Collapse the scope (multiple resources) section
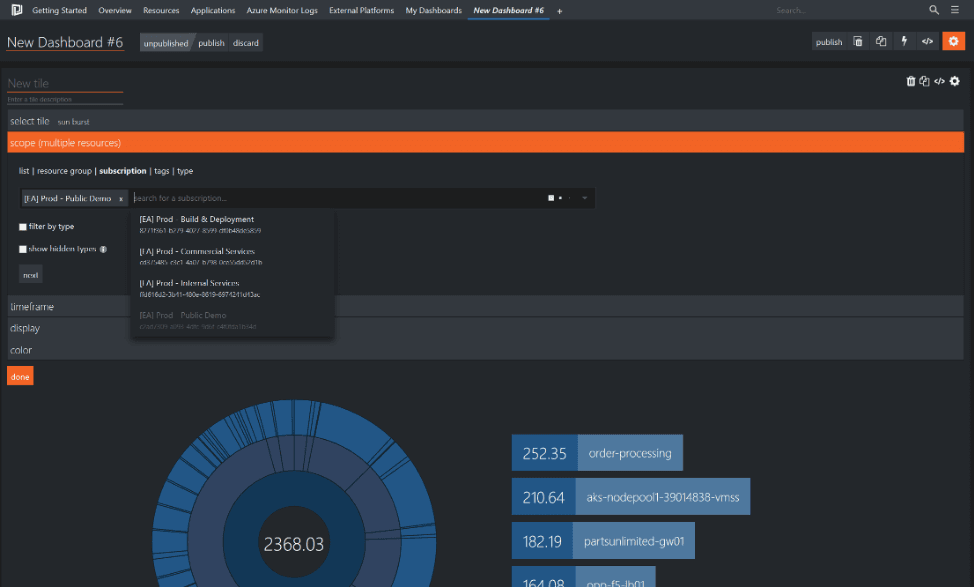The image size is (974, 587). point(485,142)
